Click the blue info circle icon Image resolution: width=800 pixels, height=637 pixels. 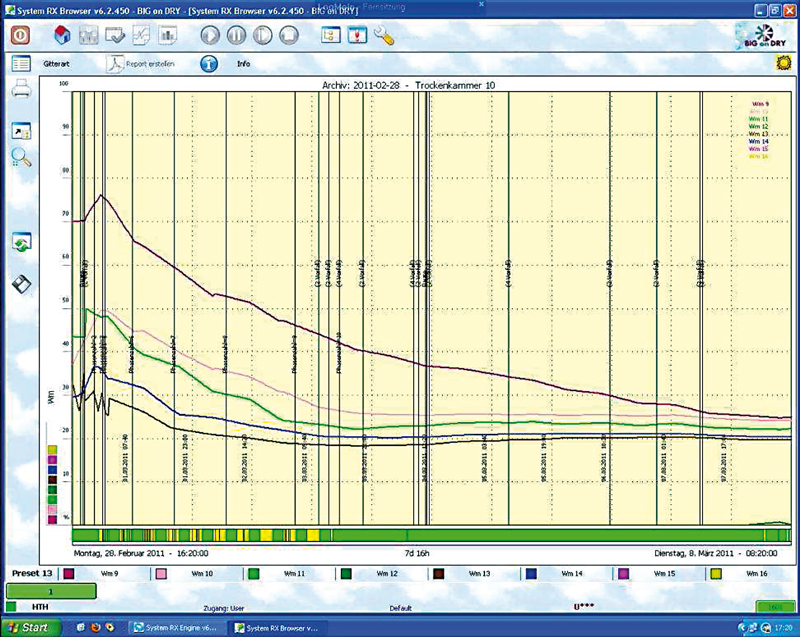(x=209, y=64)
